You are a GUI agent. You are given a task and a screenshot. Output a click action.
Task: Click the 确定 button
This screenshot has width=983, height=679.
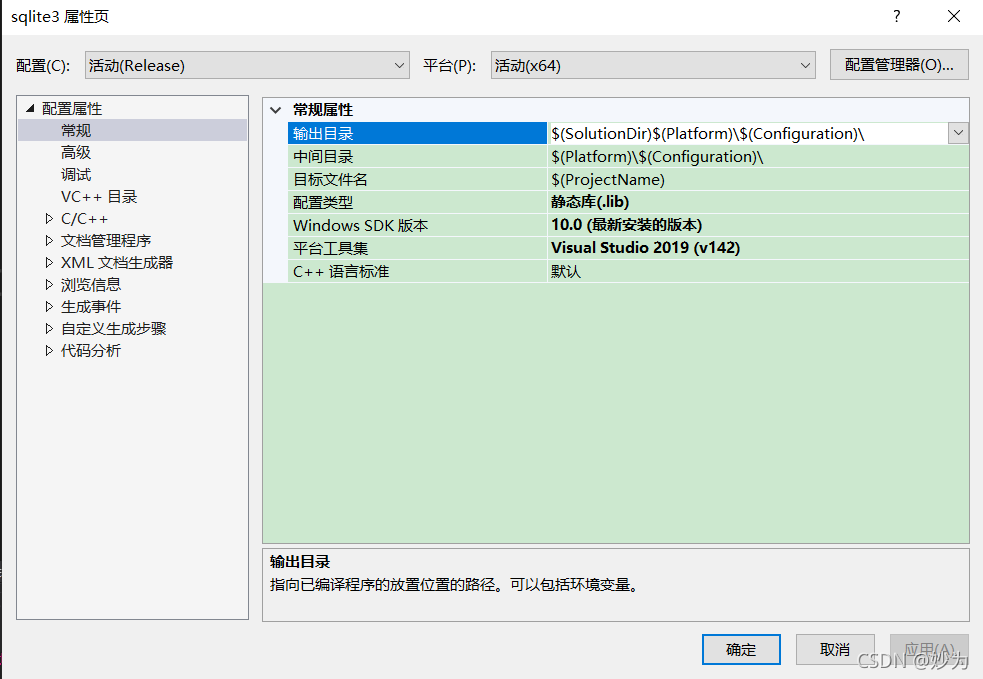(x=741, y=650)
